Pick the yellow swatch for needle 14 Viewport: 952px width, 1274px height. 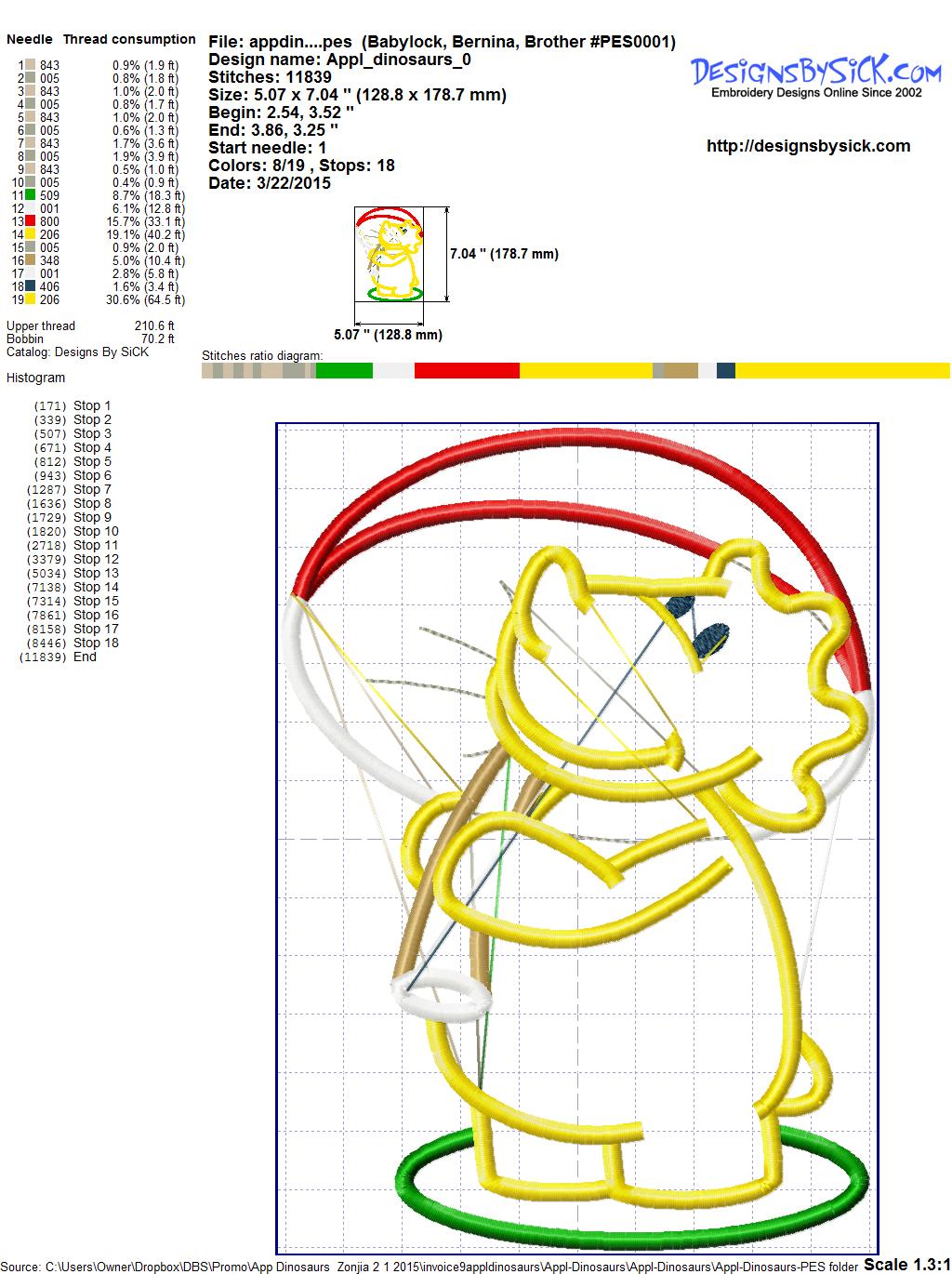[x=31, y=234]
